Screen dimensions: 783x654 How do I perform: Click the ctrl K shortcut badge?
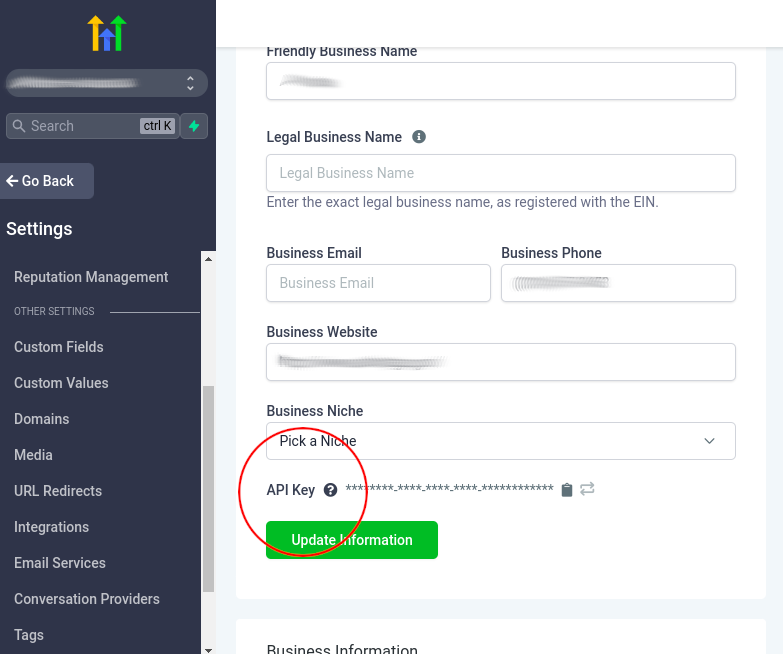coord(157,126)
